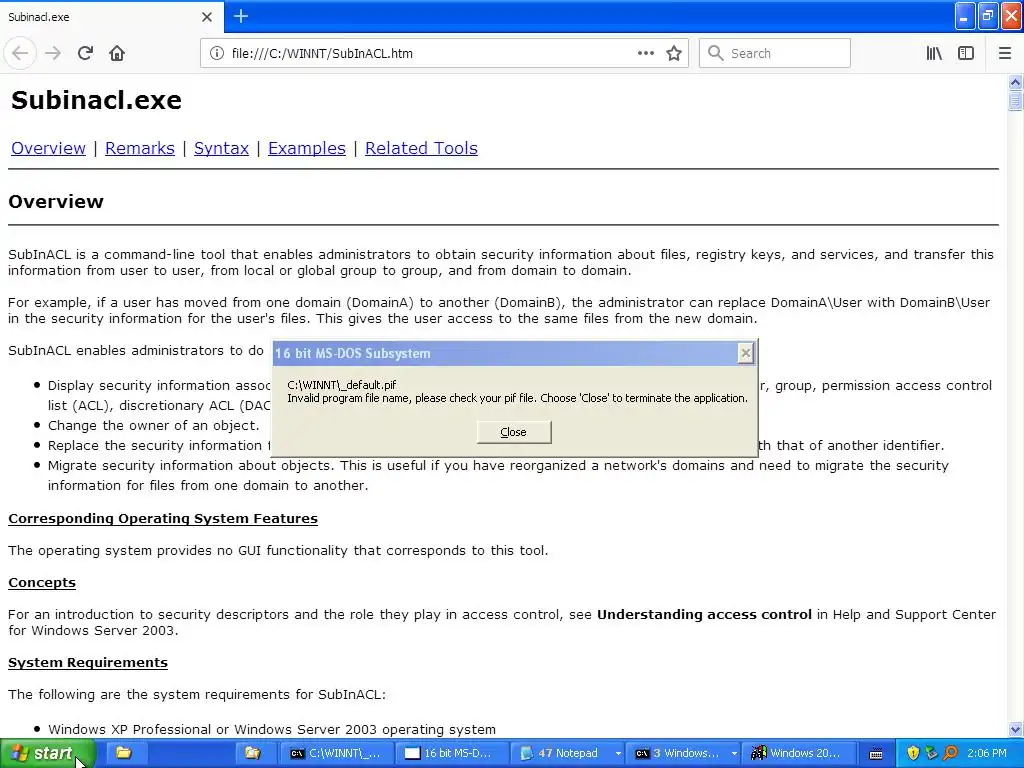Viewport: 1024px width, 768px height.
Task: Click the 2:06 PM clock
Action: pyautogui.click(x=987, y=753)
